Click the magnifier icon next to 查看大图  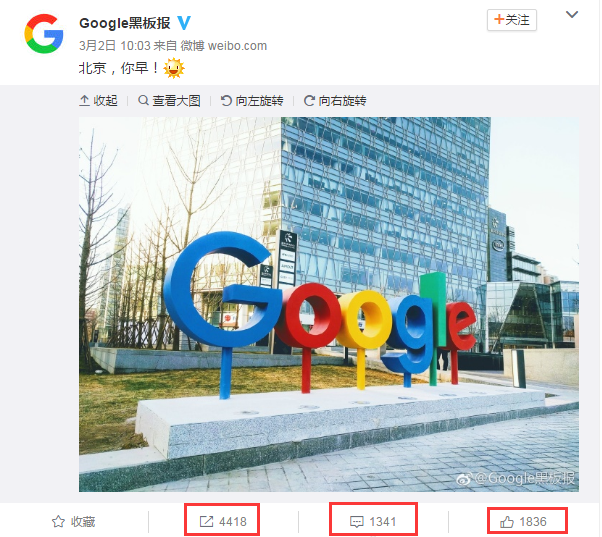[x=143, y=101]
